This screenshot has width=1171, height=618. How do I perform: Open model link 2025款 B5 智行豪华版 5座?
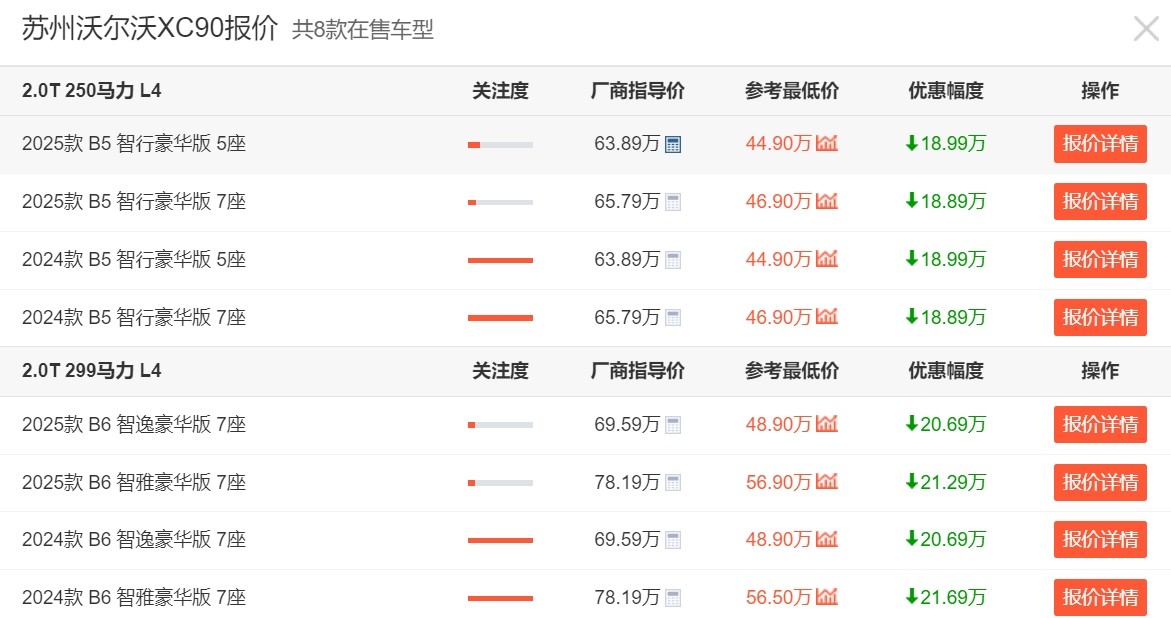click(x=134, y=143)
